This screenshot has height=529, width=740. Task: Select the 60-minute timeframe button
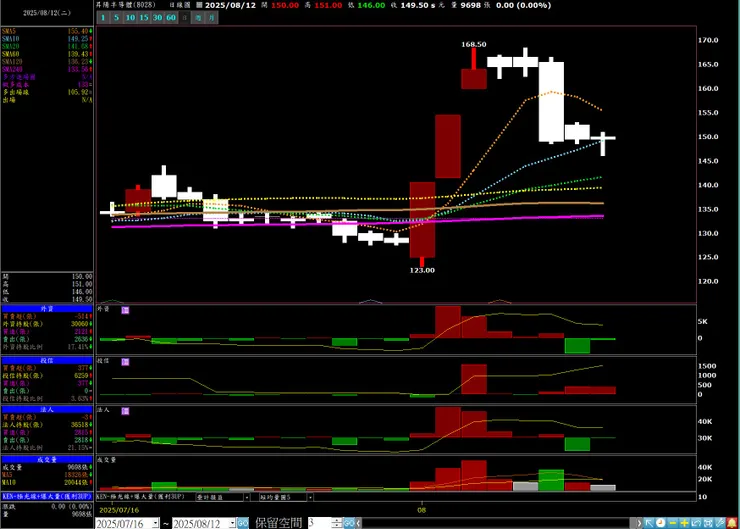[x=171, y=17]
